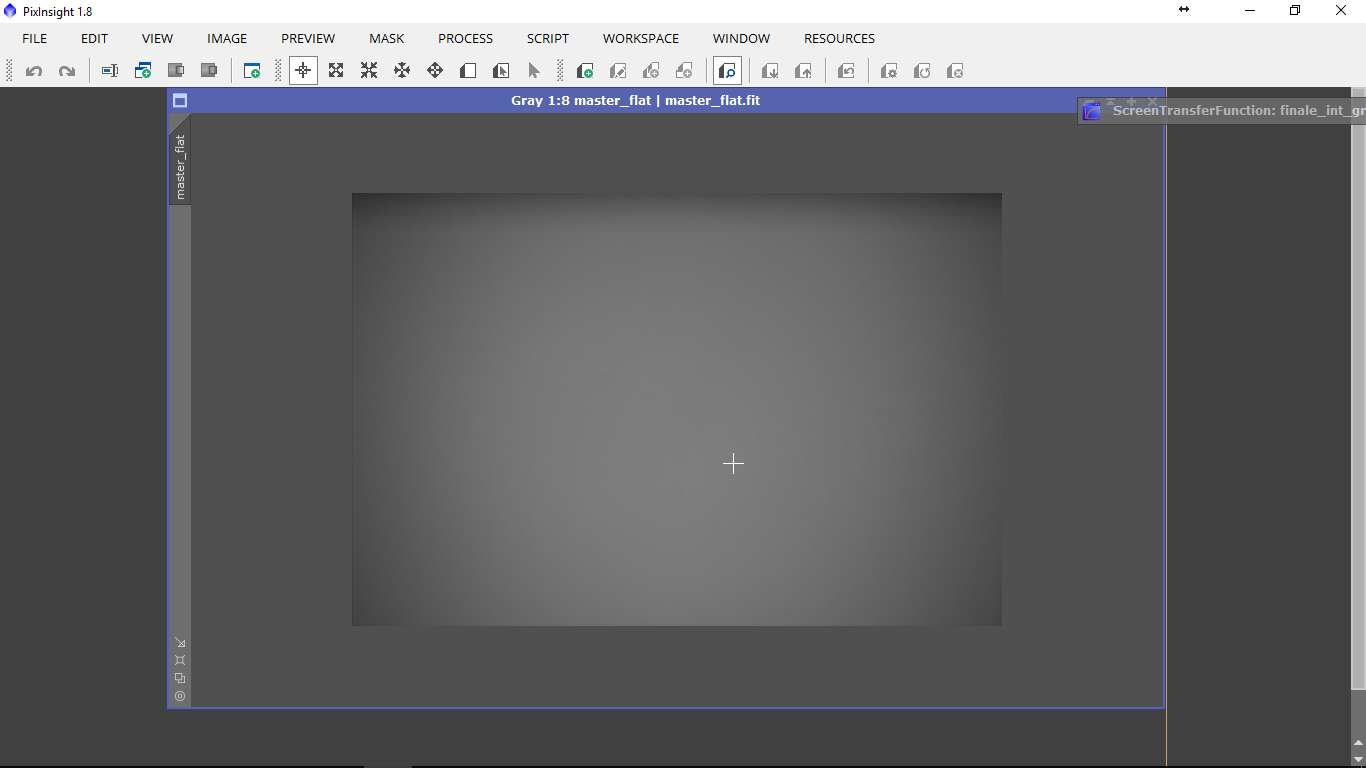Click the gray pointer arrow tool
The height and width of the screenshot is (768, 1366).
(533, 71)
